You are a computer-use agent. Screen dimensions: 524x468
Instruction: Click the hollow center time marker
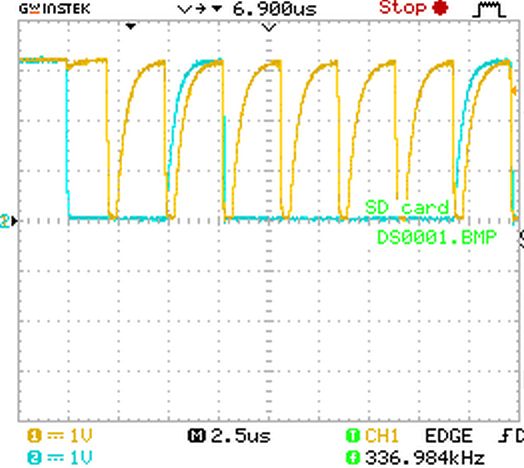click(x=269, y=27)
